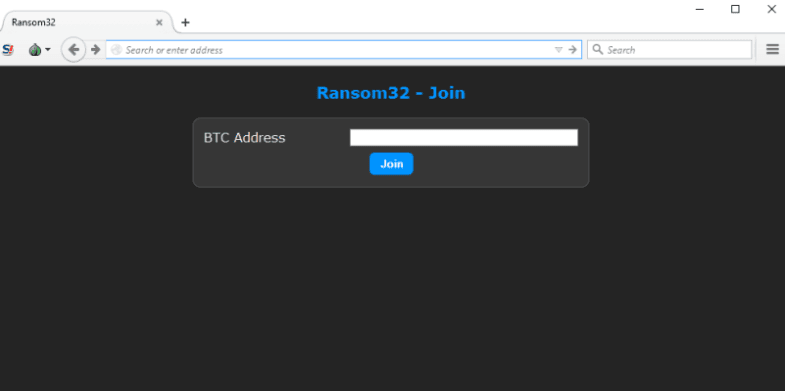
Task: Minimize the browser window
Action: (700, 10)
